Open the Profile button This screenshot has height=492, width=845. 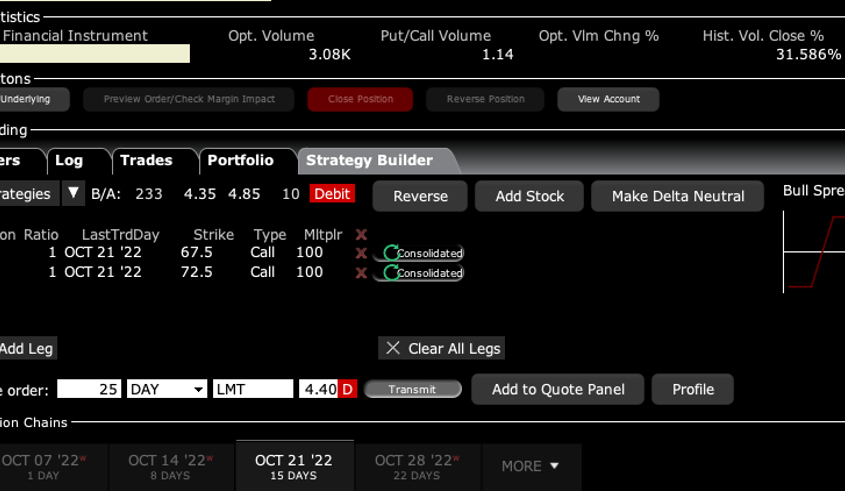[693, 389]
